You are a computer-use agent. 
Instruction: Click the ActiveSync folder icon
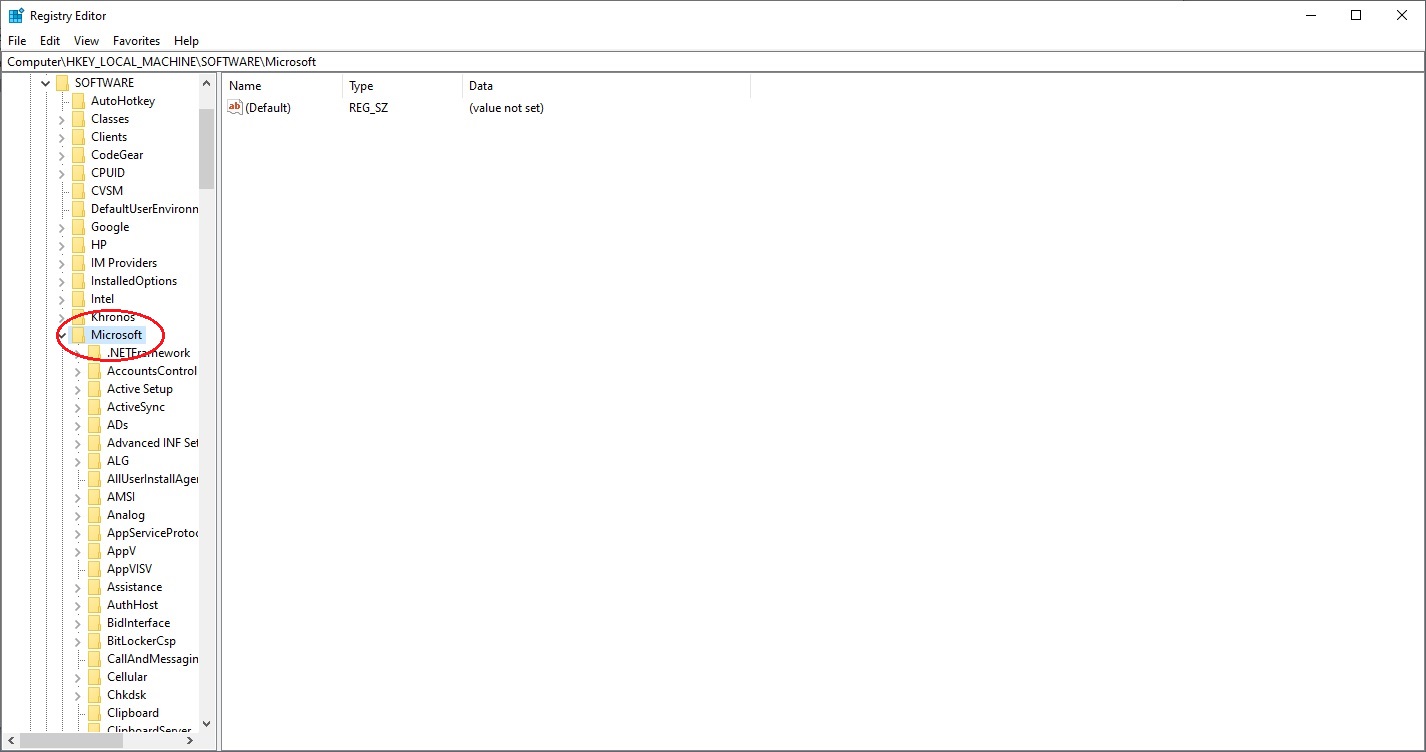(94, 407)
